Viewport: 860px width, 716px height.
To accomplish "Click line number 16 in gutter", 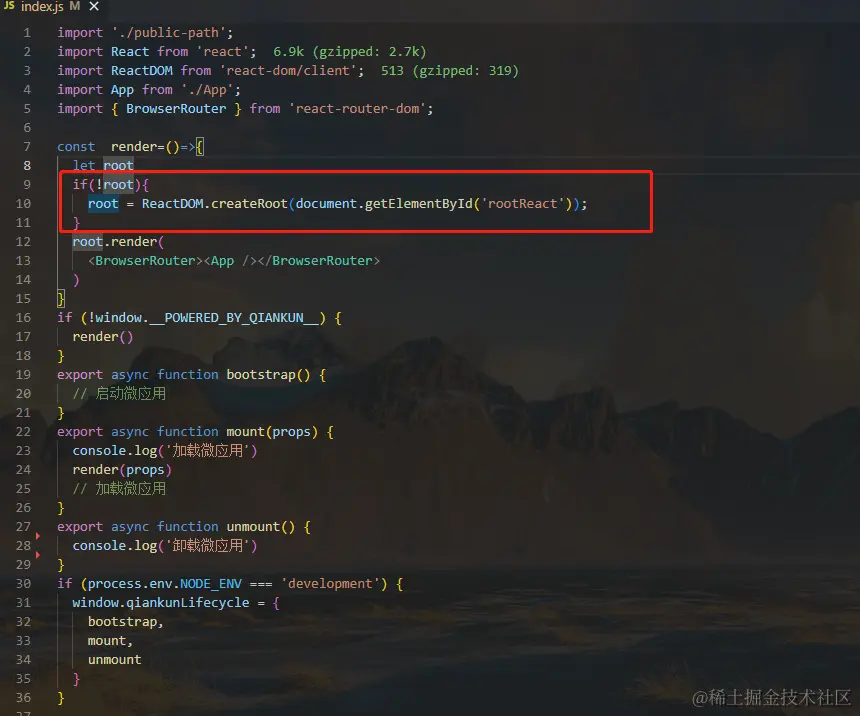I will click(x=24, y=318).
